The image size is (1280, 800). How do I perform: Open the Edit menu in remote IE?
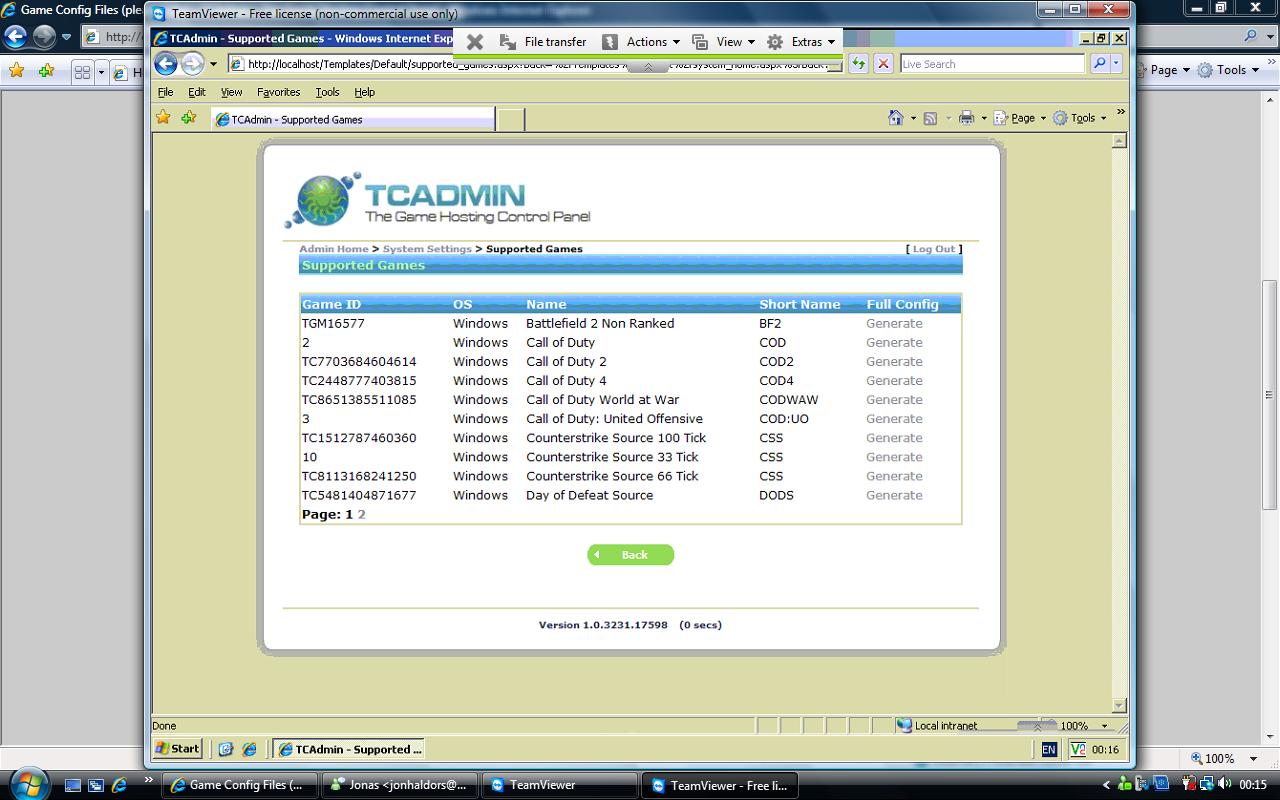click(197, 92)
